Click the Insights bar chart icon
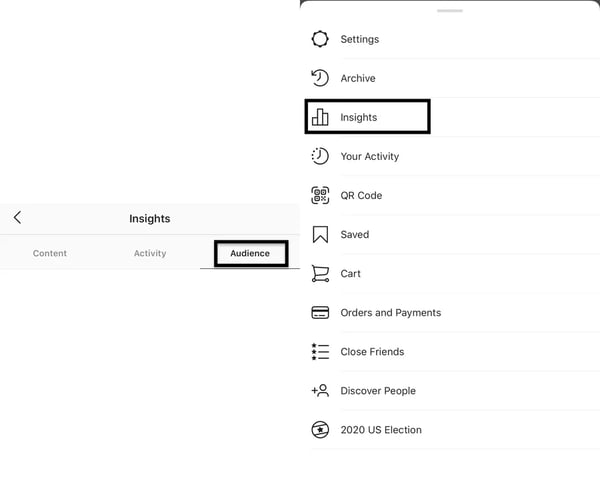Viewport: 600px width, 480px height. [x=320, y=117]
